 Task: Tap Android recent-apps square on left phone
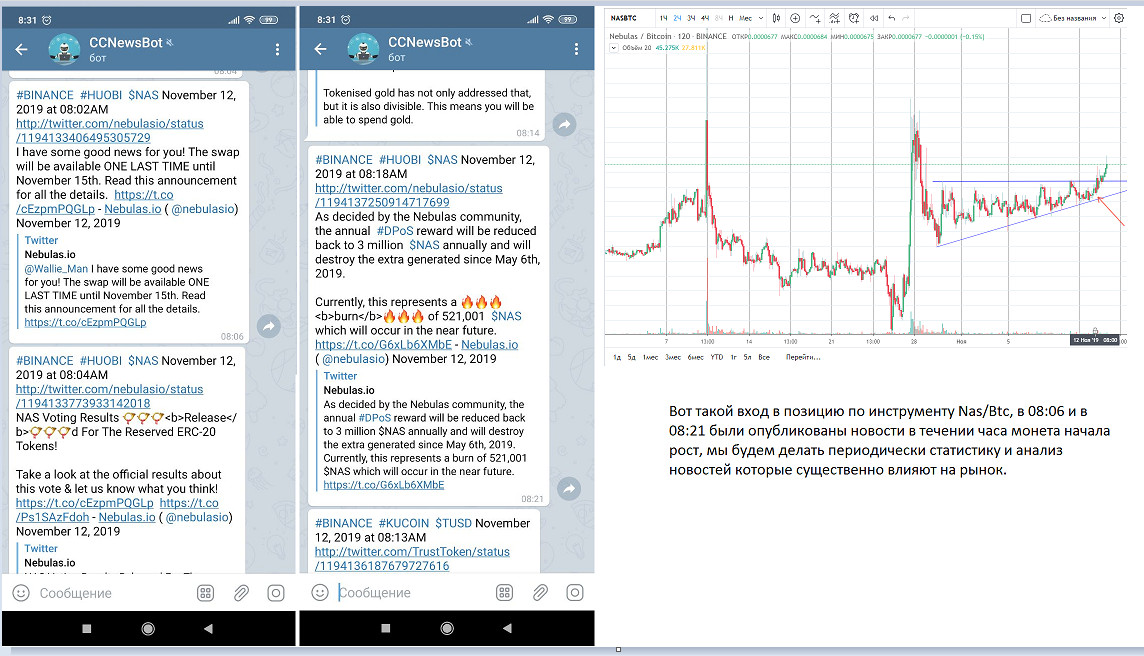point(87,628)
